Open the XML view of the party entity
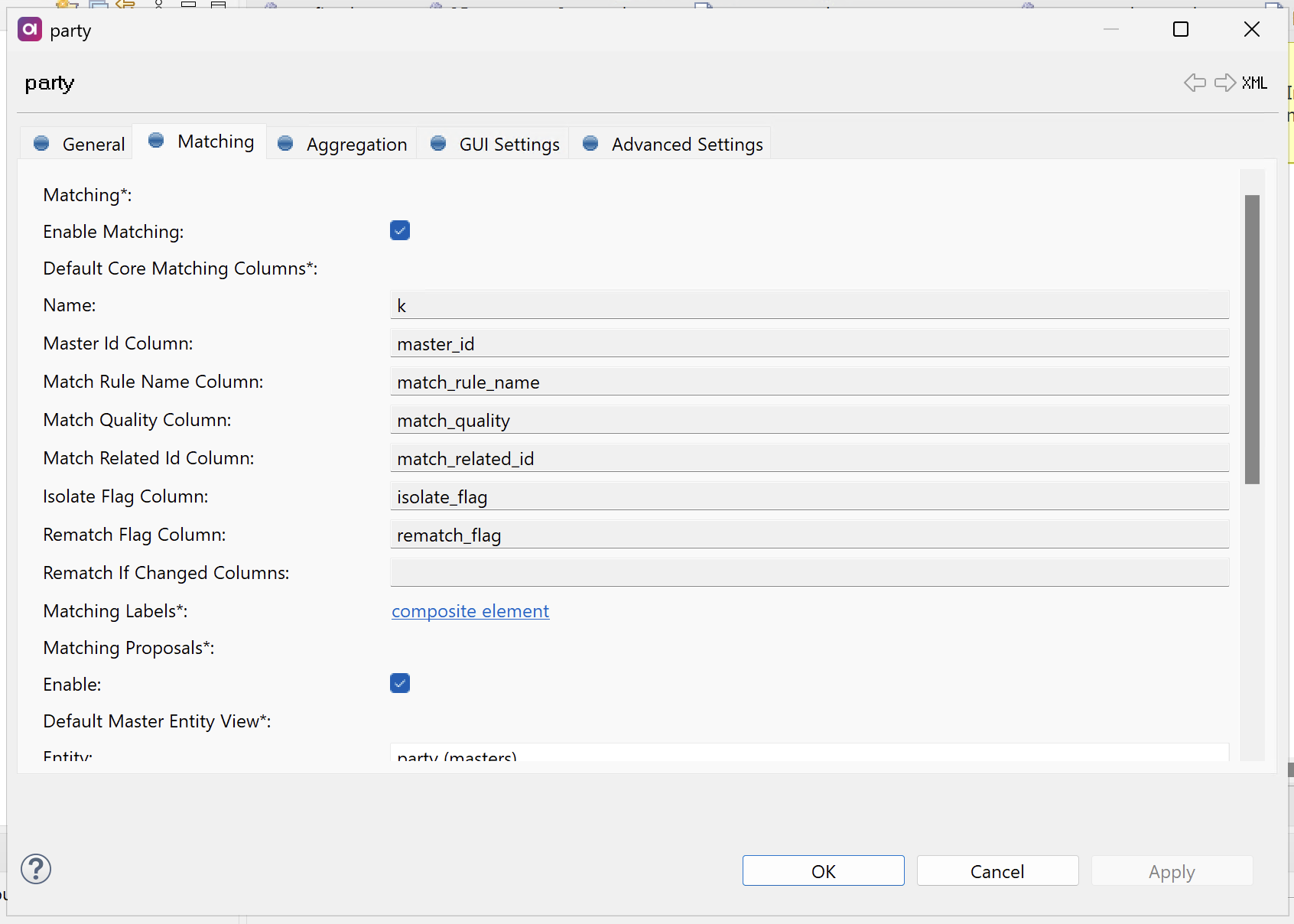This screenshot has width=1294, height=924. tap(1253, 83)
